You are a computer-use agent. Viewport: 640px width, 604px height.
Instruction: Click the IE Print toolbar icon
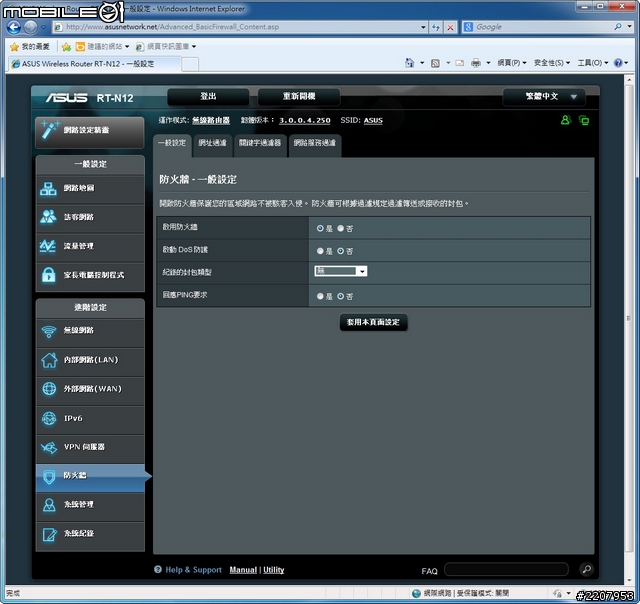coord(476,63)
